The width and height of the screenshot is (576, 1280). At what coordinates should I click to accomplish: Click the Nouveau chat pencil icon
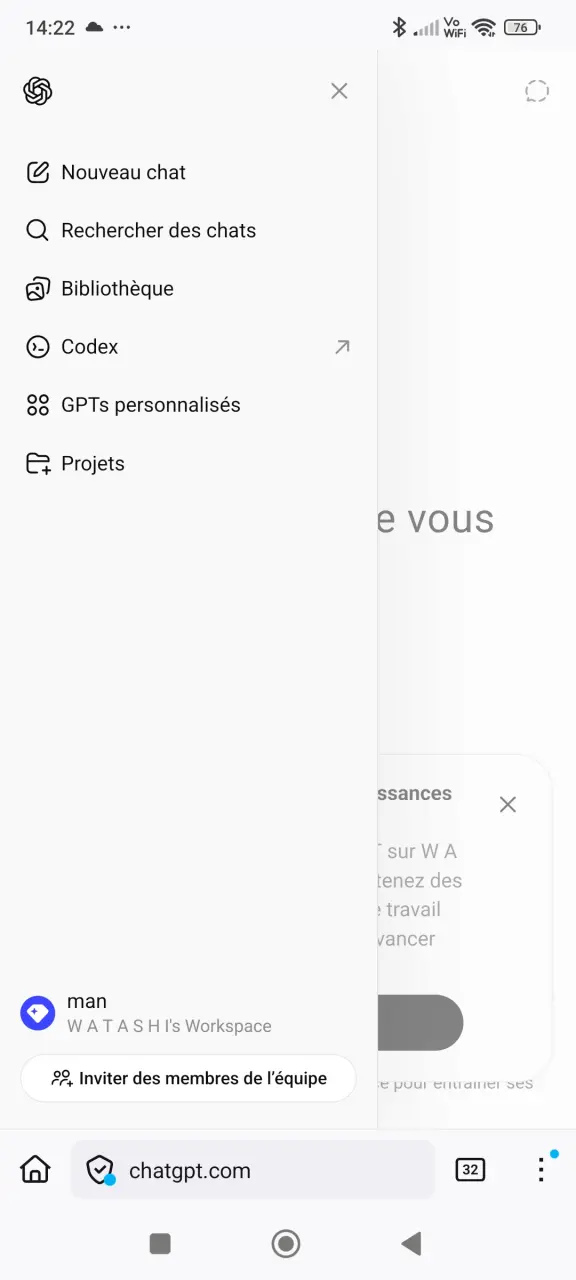(38, 172)
